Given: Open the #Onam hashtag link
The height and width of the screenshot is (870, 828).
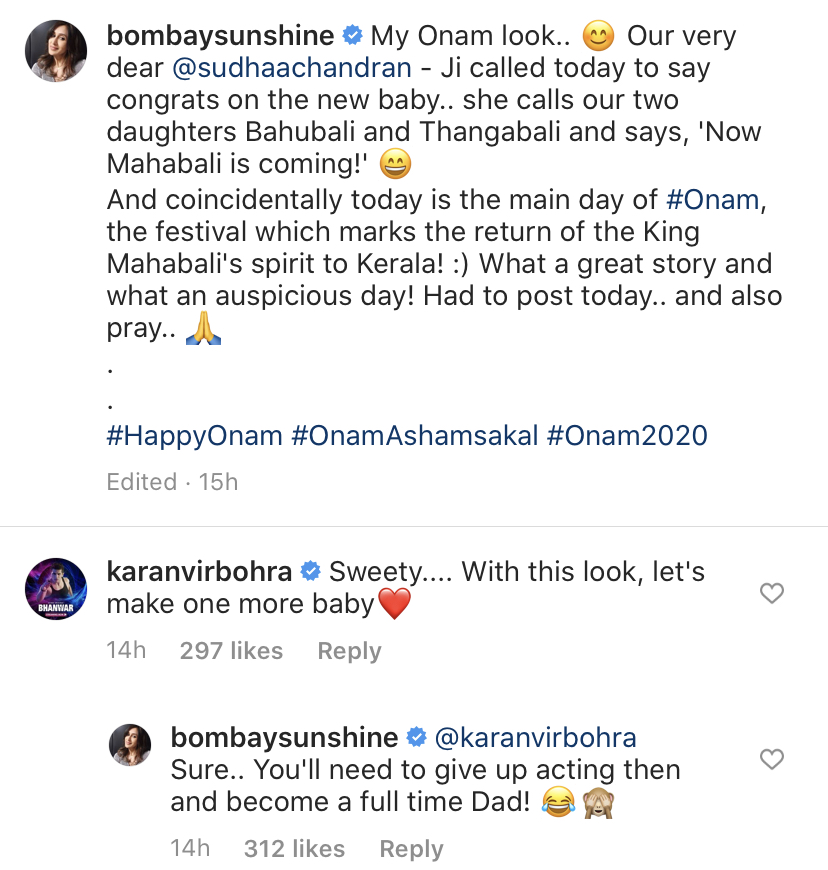Looking at the screenshot, I should [x=712, y=199].
